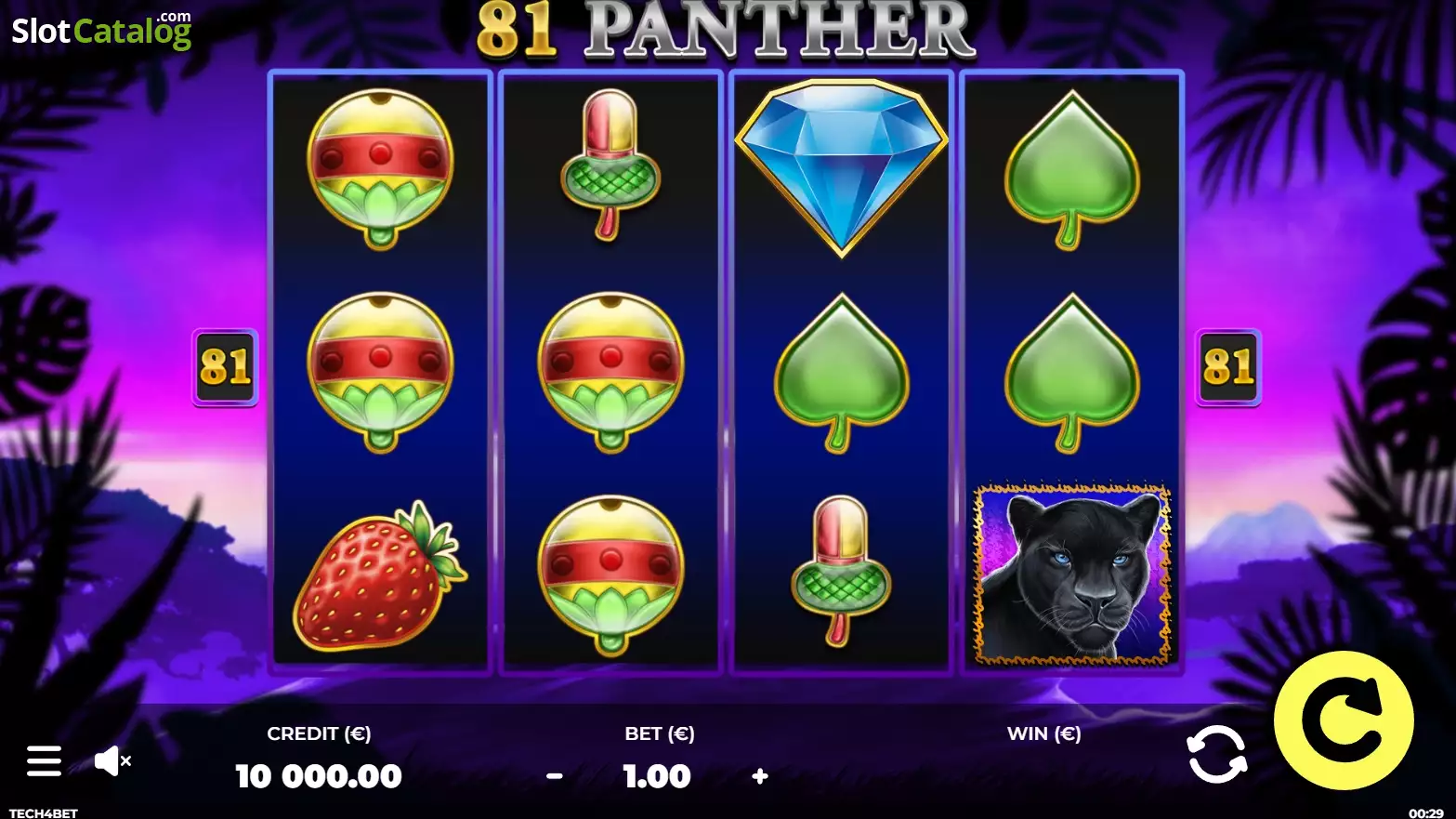1456x819 pixels.
Task: Click the top spinning top on second reel
Action: click(610, 165)
